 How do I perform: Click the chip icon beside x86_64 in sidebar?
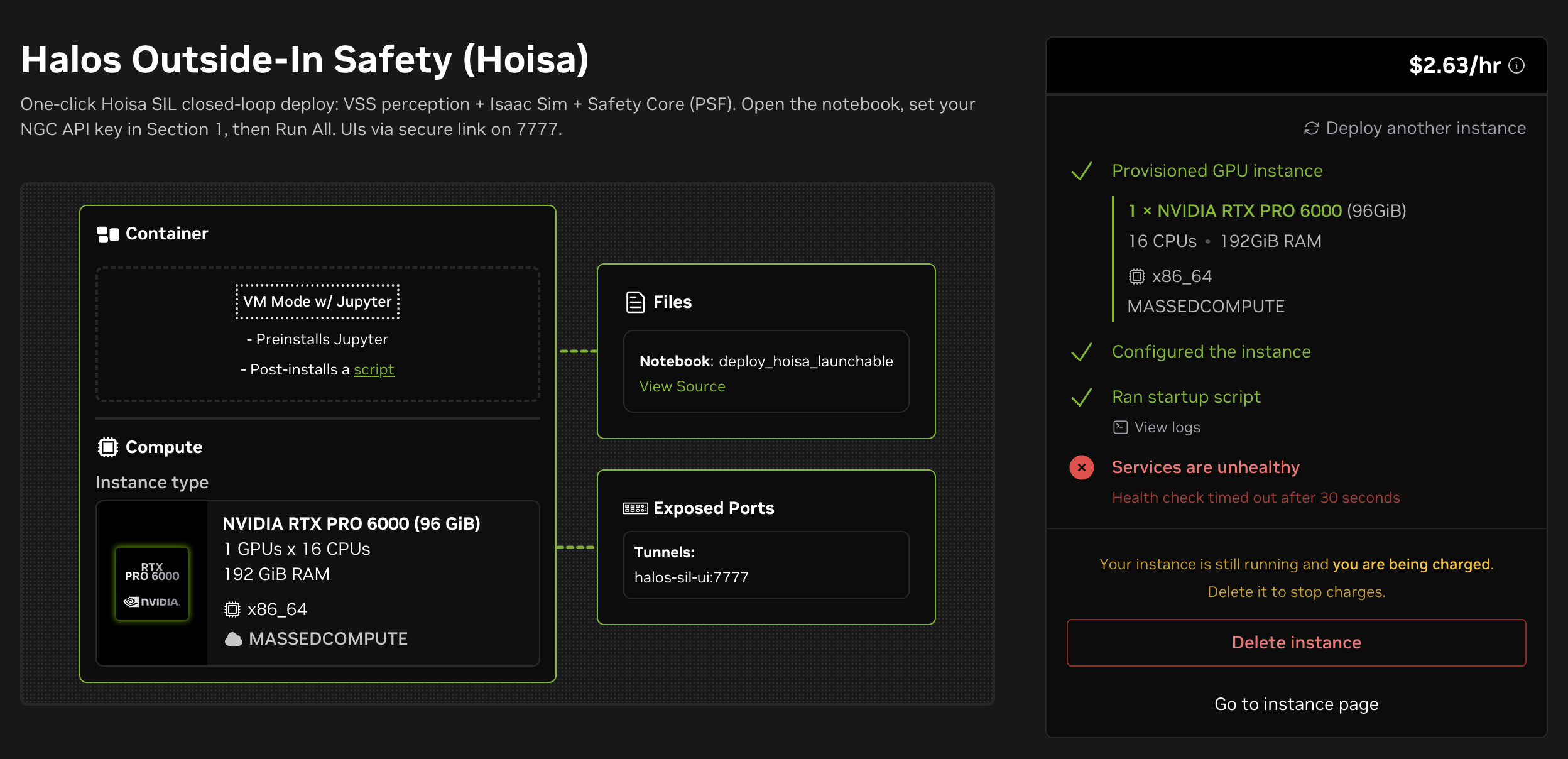1137,276
